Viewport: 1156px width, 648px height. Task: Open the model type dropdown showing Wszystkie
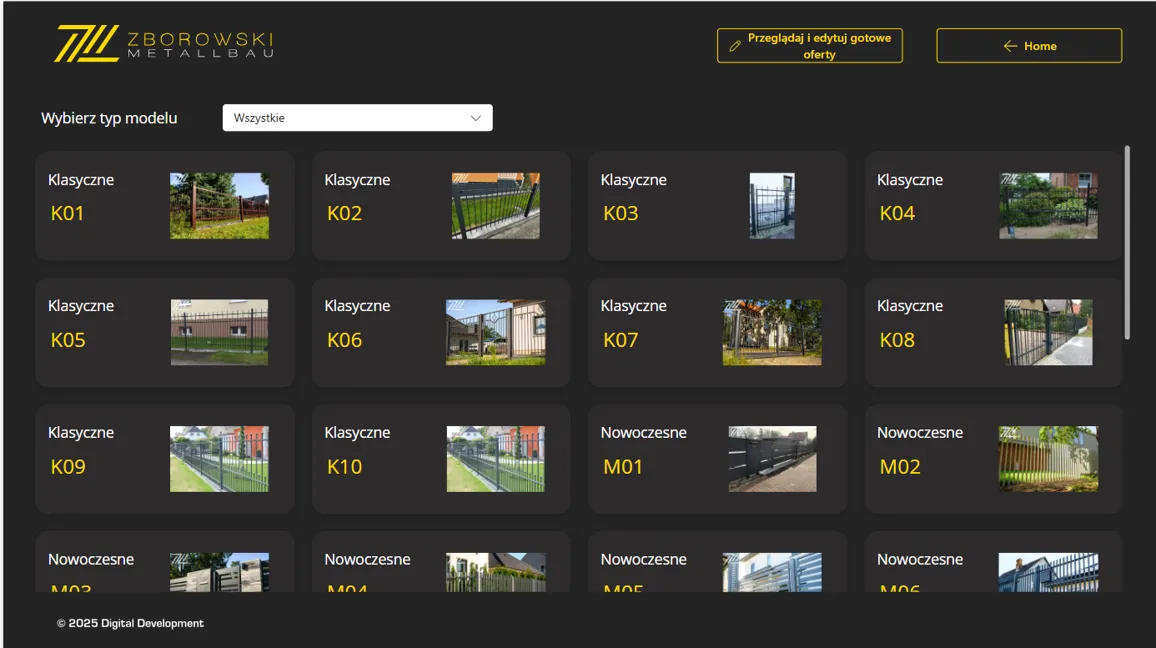(x=358, y=118)
